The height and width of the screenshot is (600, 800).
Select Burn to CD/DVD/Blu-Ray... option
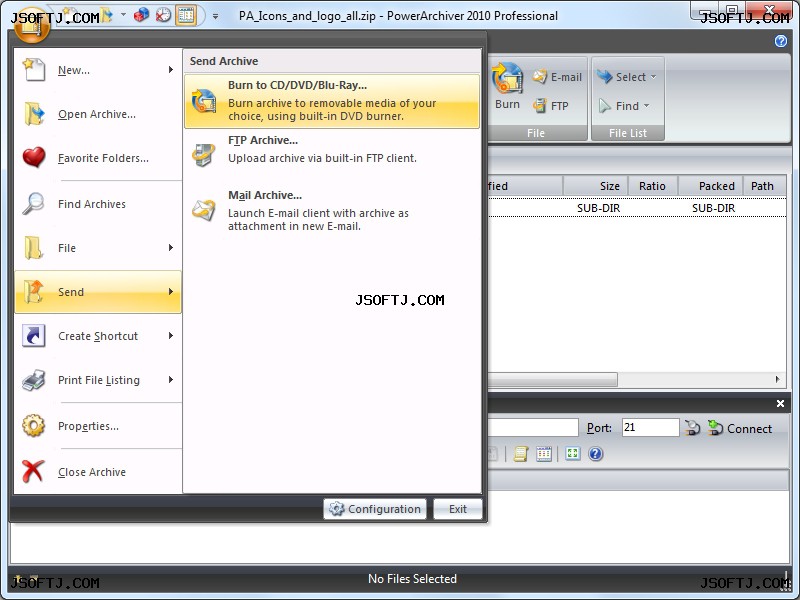tap(332, 101)
